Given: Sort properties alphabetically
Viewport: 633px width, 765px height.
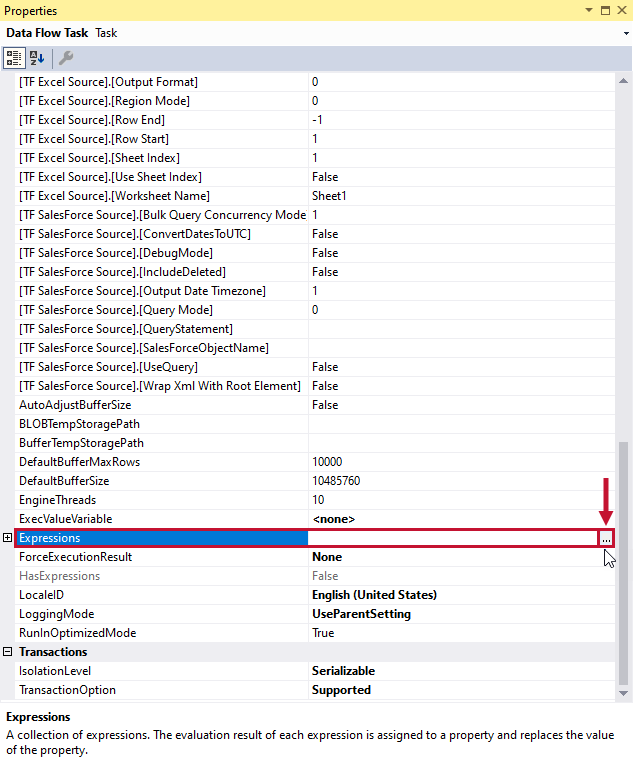Looking at the screenshot, I should point(37,58).
